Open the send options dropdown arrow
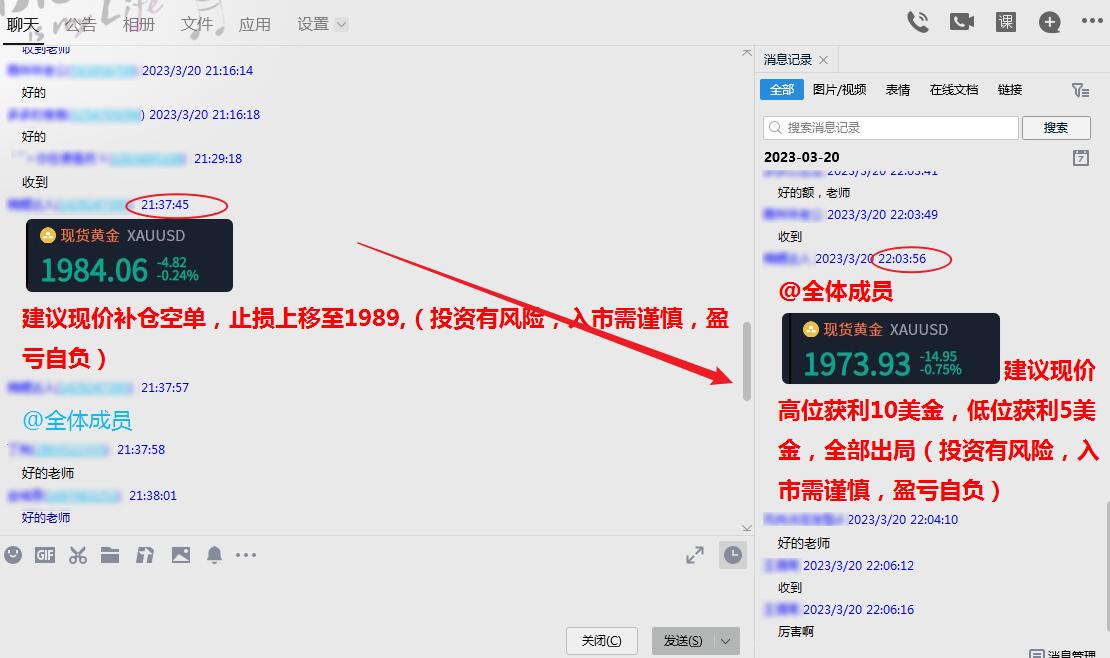 click(726, 641)
